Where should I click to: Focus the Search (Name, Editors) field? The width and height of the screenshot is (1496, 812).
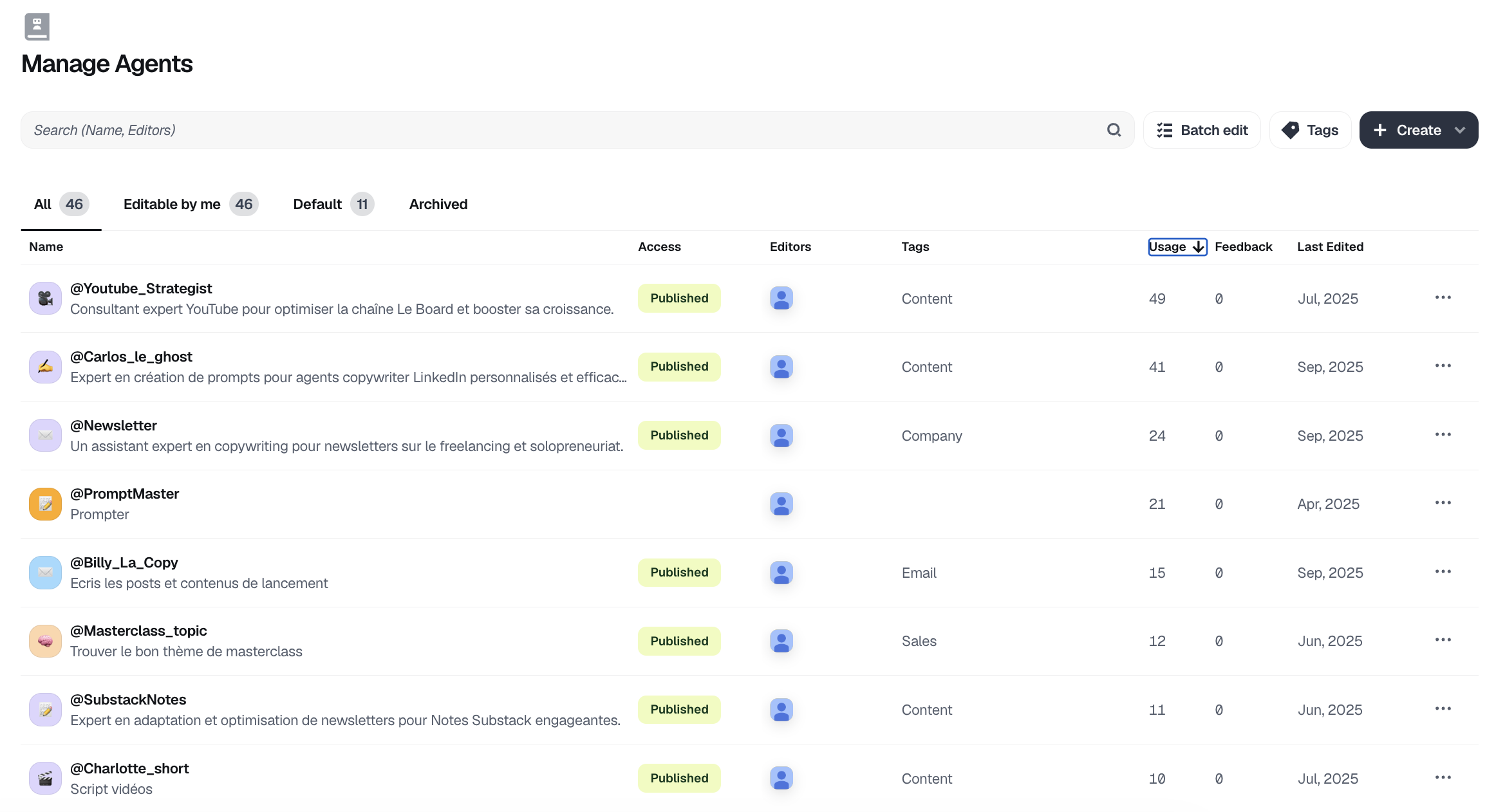click(x=560, y=130)
